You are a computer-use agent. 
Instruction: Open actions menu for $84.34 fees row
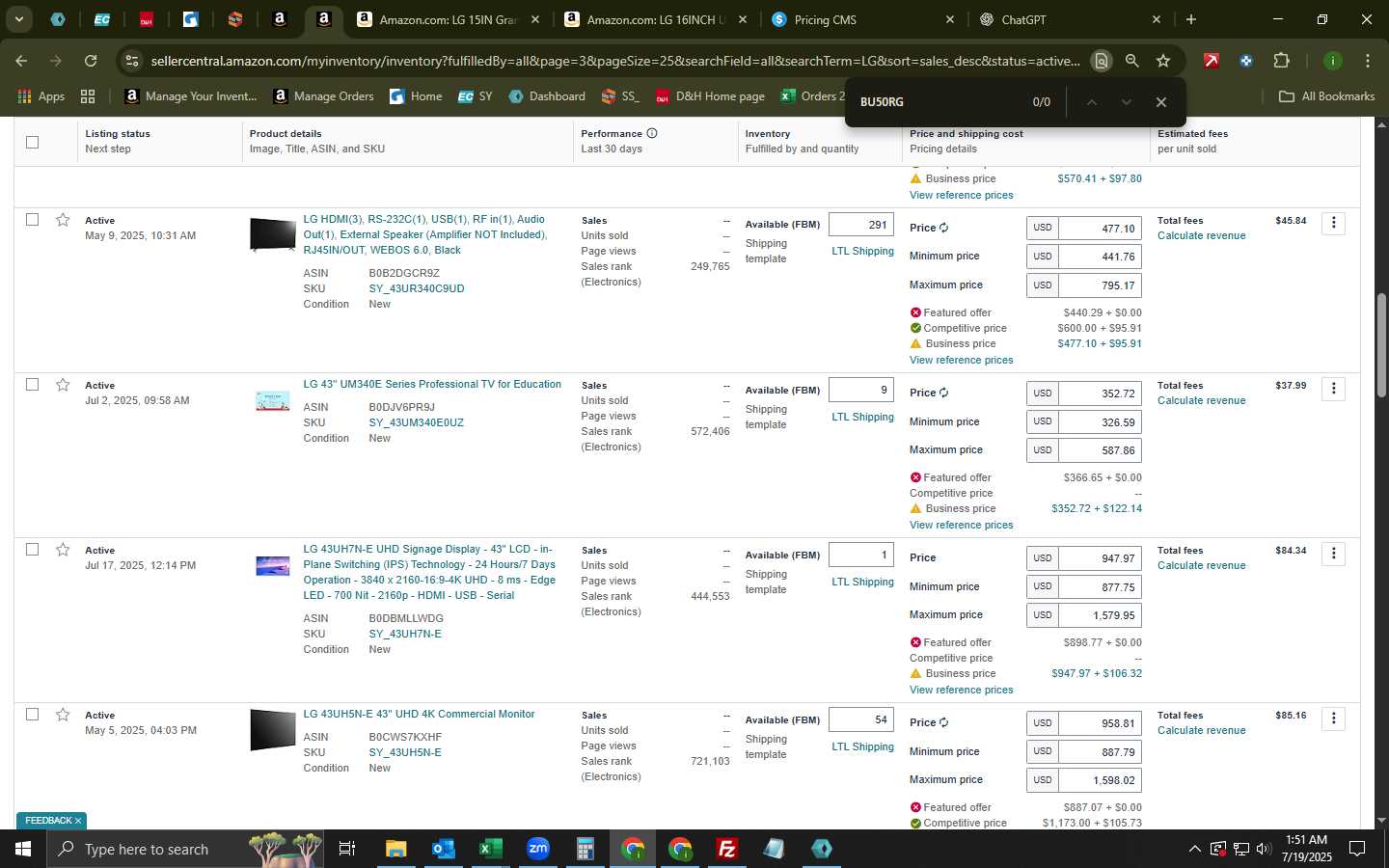pos(1333,553)
